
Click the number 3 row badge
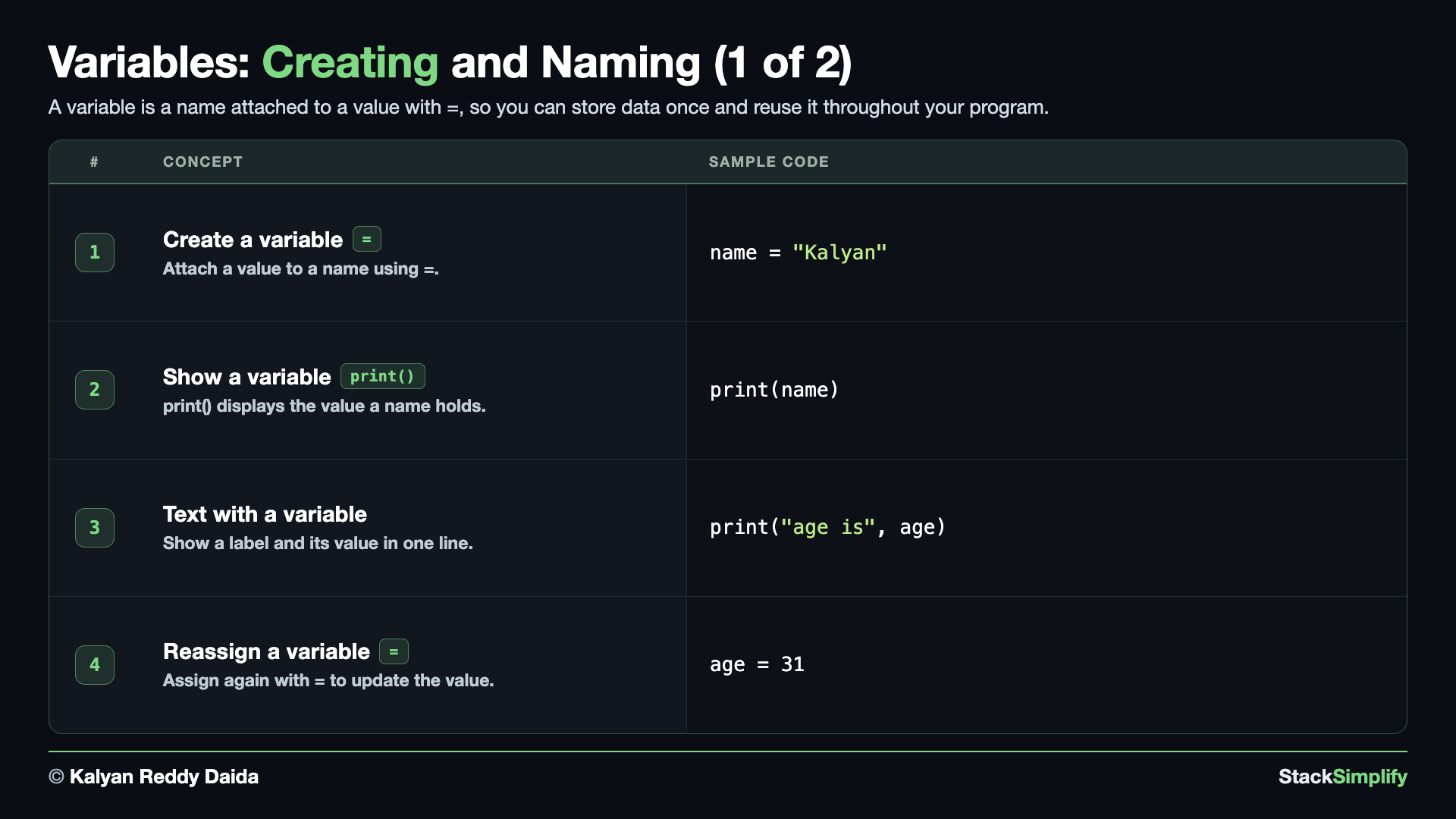95,528
